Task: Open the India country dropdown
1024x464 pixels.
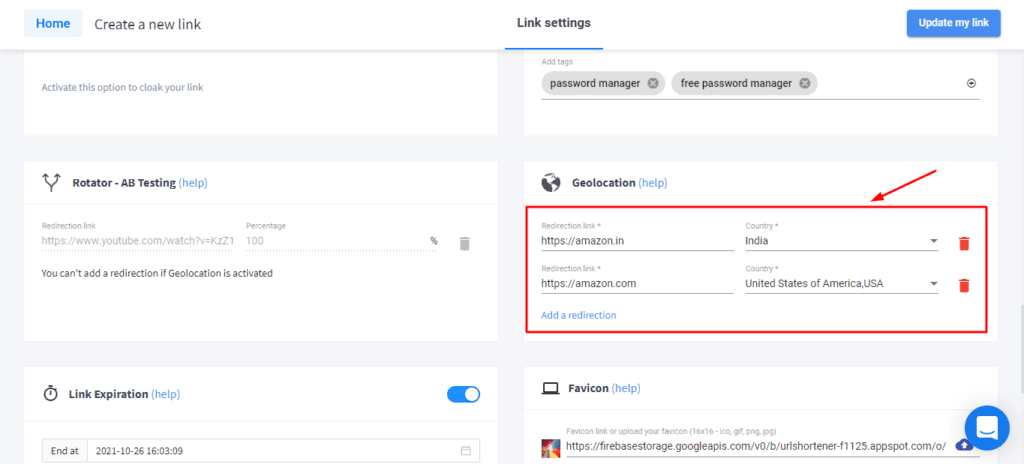Action: click(x=933, y=241)
